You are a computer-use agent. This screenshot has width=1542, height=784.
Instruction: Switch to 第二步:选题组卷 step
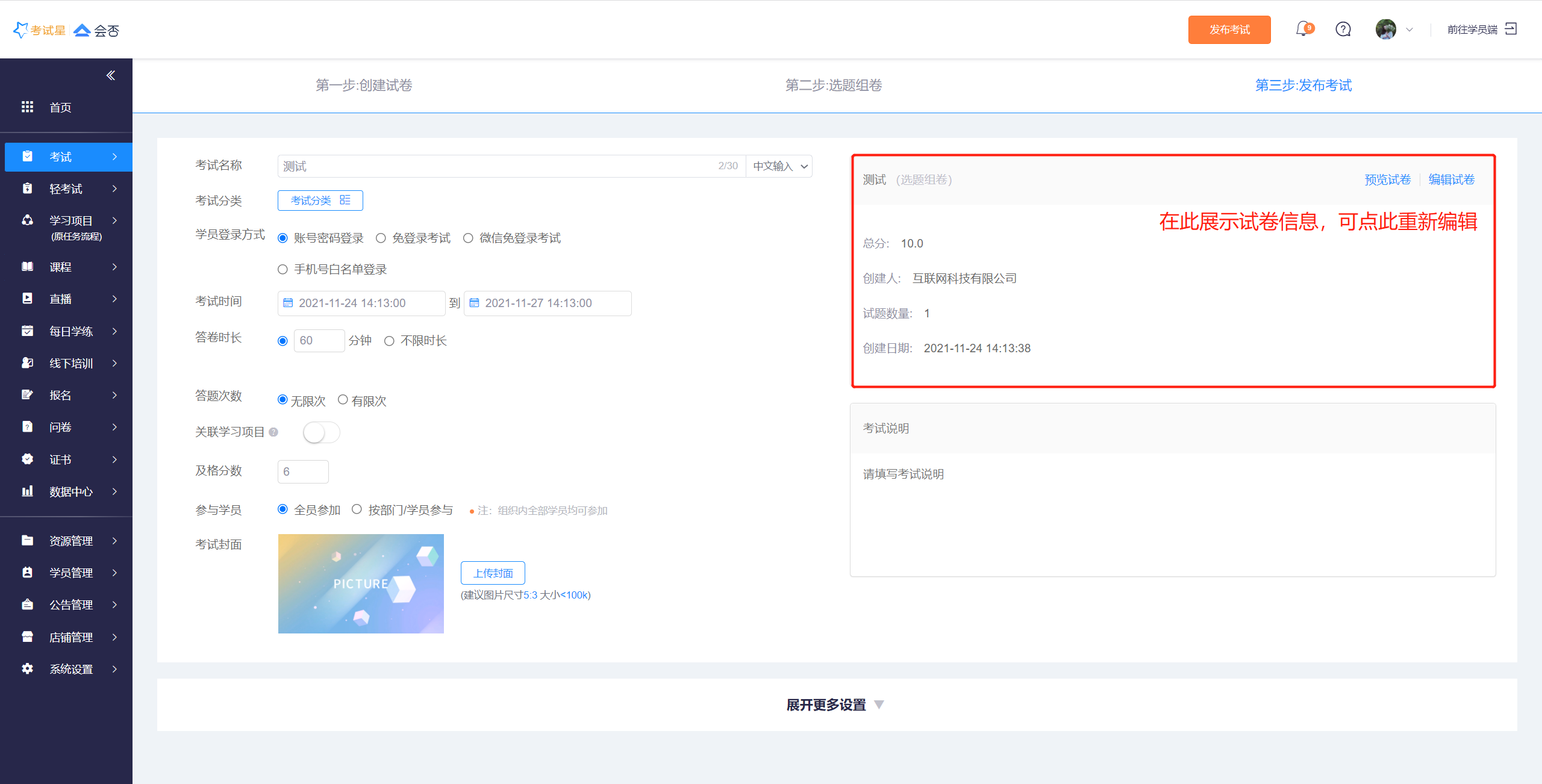pos(834,86)
